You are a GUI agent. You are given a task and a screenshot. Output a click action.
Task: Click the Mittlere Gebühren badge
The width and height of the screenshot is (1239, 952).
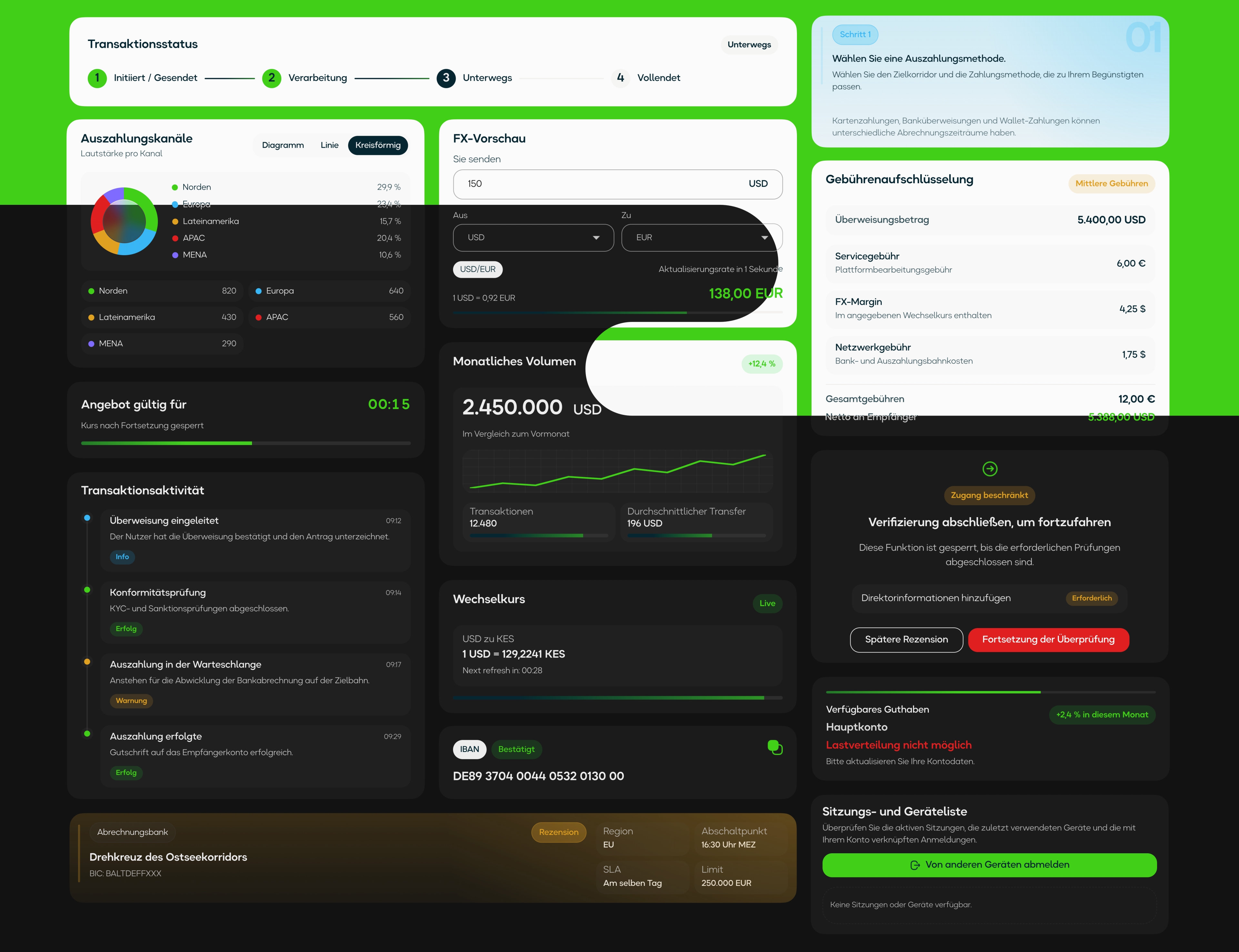(1111, 184)
